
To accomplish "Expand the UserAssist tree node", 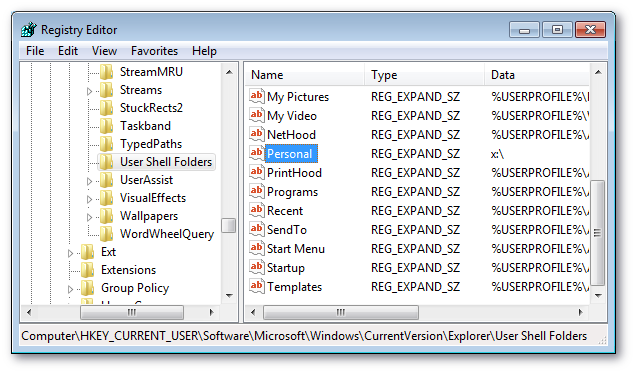I will (89, 181).
